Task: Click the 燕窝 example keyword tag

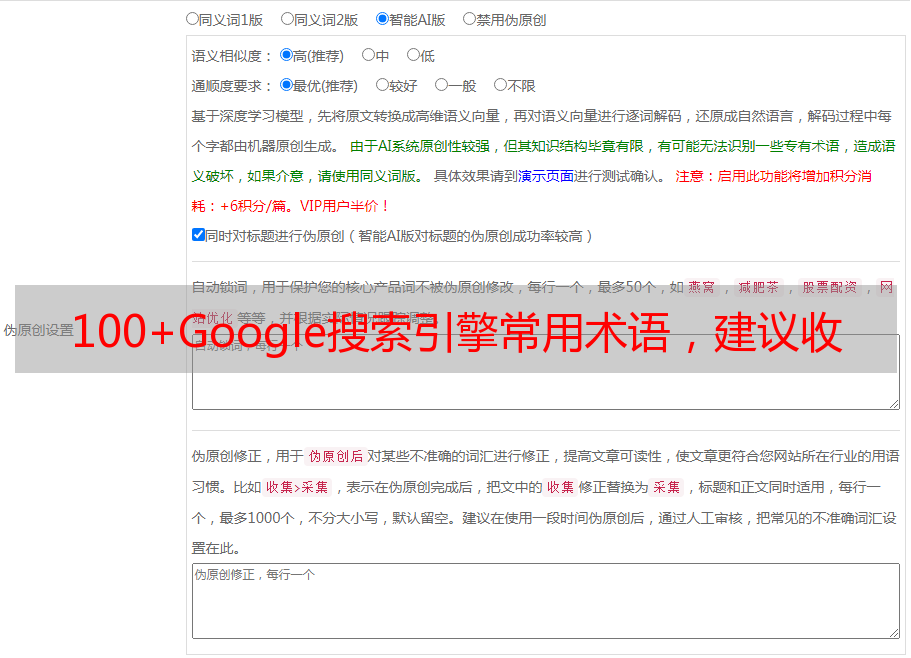Action: (x=701, y=287)
